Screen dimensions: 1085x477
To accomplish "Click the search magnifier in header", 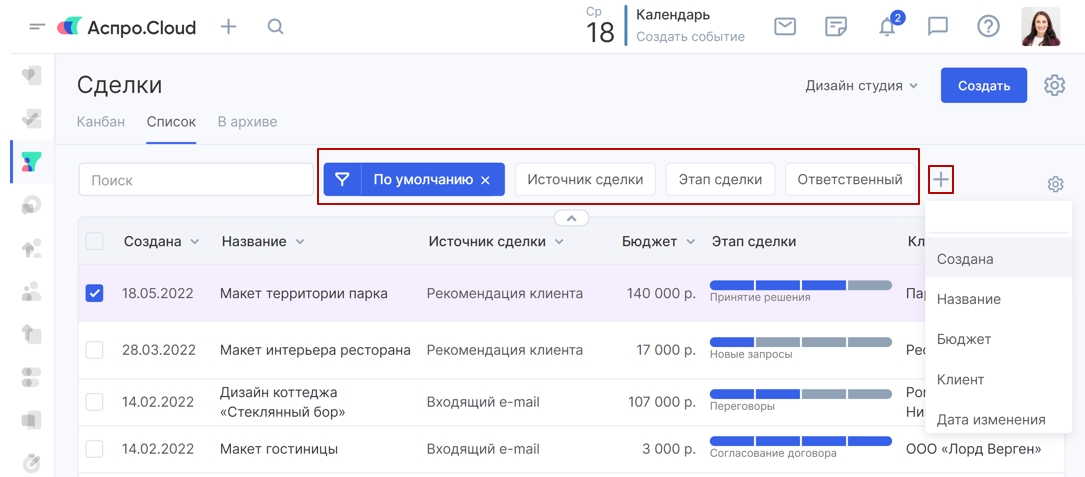I will pos(276,27).
